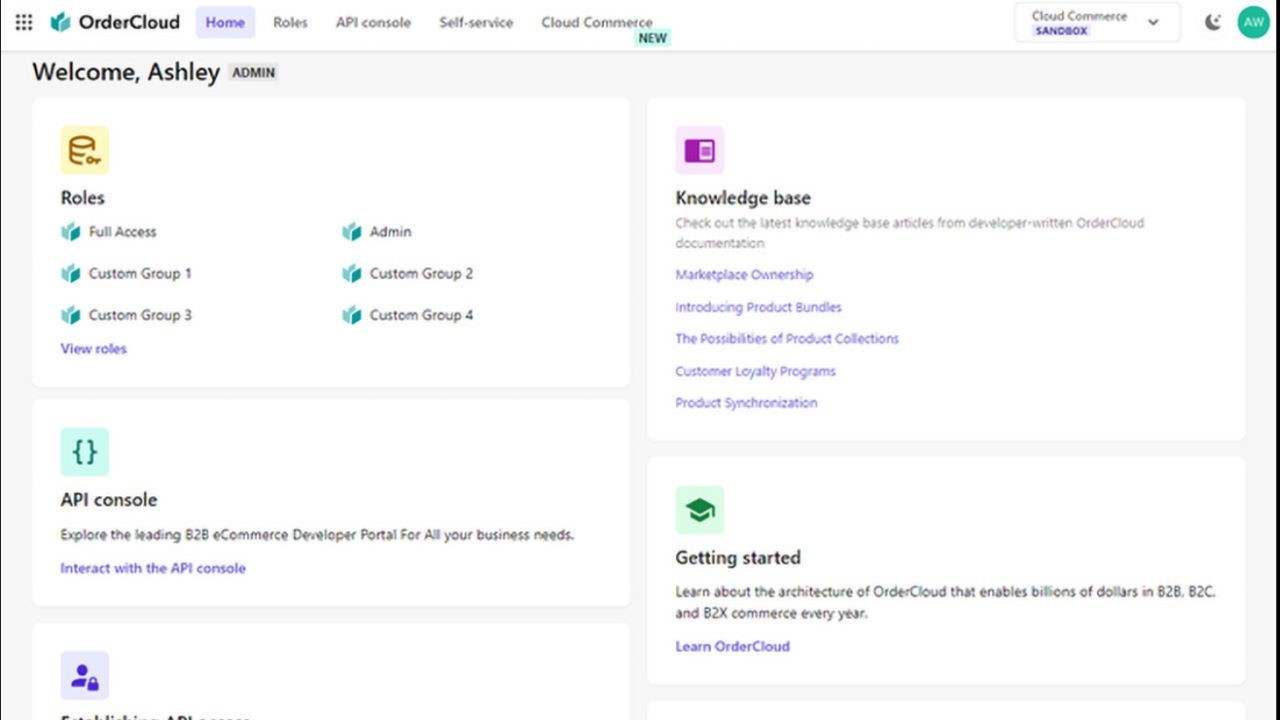Click the OrderCloud logo
The width and height of the screenshot is (1280, 720).
[115, 22]
